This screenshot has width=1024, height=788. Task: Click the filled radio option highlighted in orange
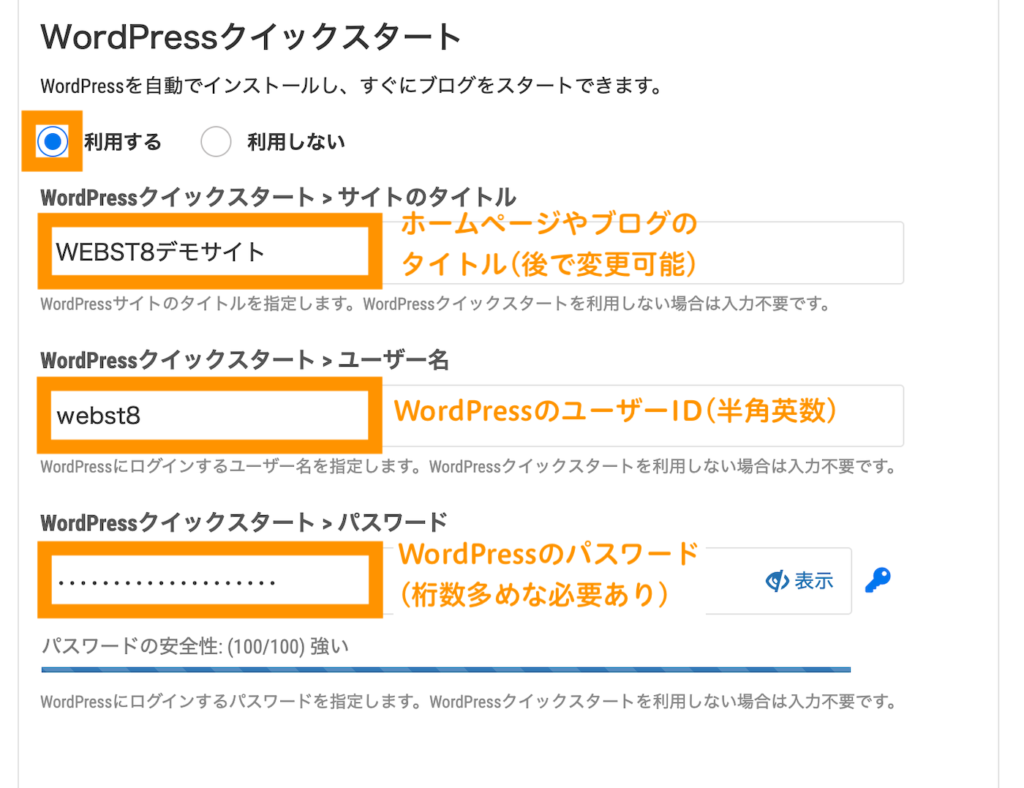pyautogui.click(x=51, y=141)
